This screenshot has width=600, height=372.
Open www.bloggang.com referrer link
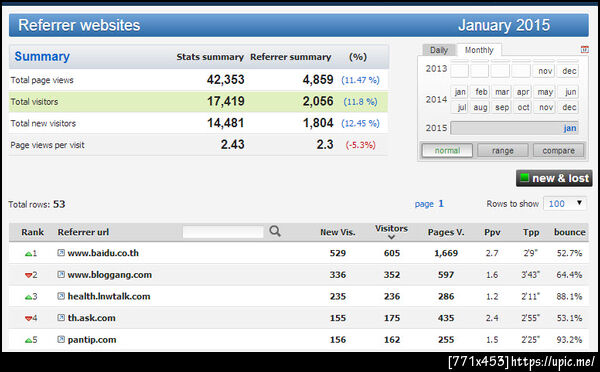click(109, 275)
